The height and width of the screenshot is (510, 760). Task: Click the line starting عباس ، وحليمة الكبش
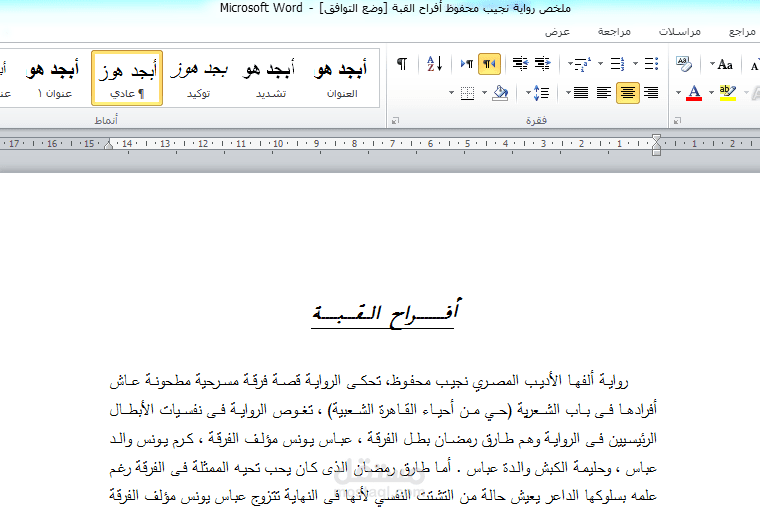pyautogui.click(x=383, y=468)
